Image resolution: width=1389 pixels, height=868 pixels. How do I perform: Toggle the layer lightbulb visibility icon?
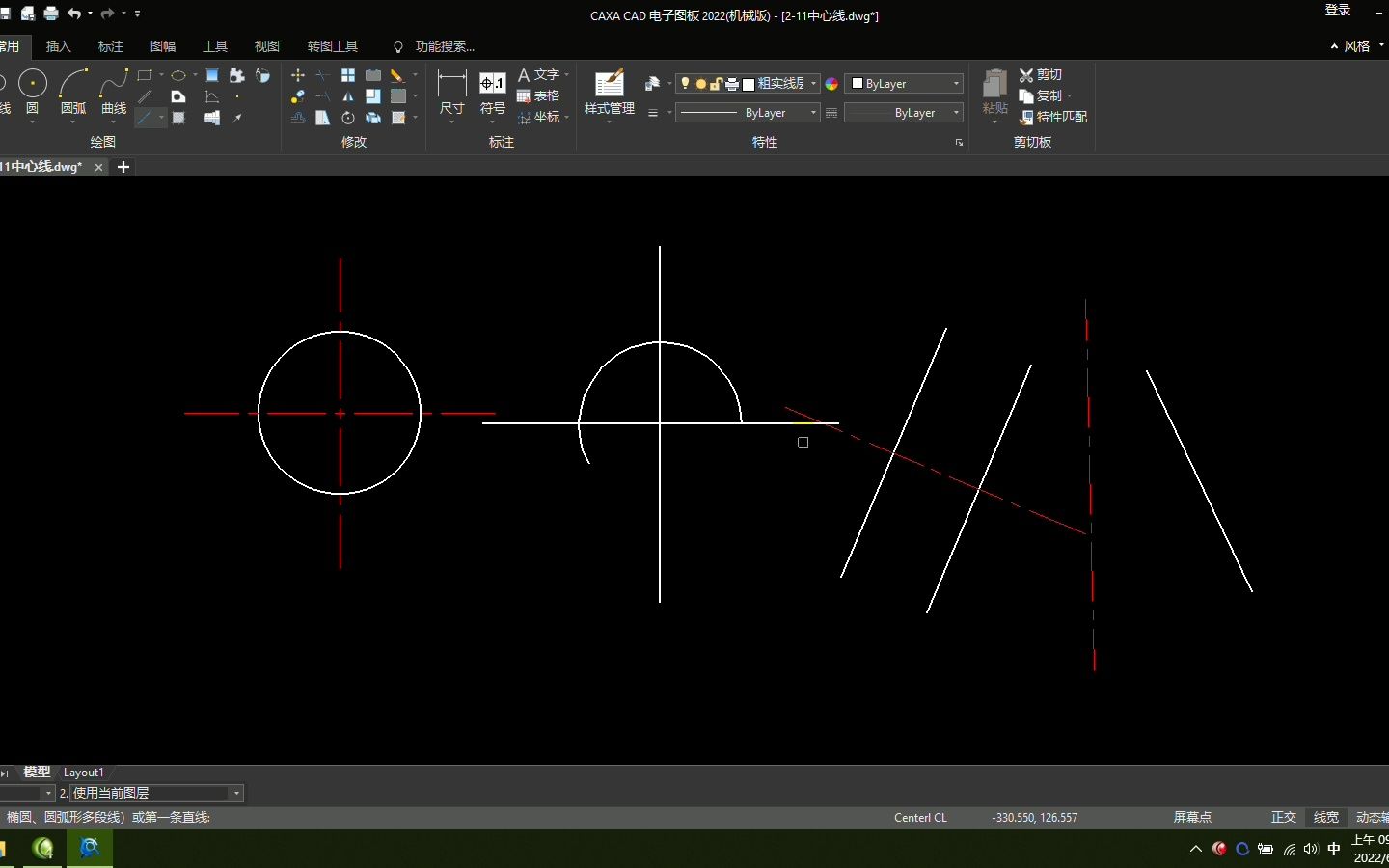click(x=686, y=84)
